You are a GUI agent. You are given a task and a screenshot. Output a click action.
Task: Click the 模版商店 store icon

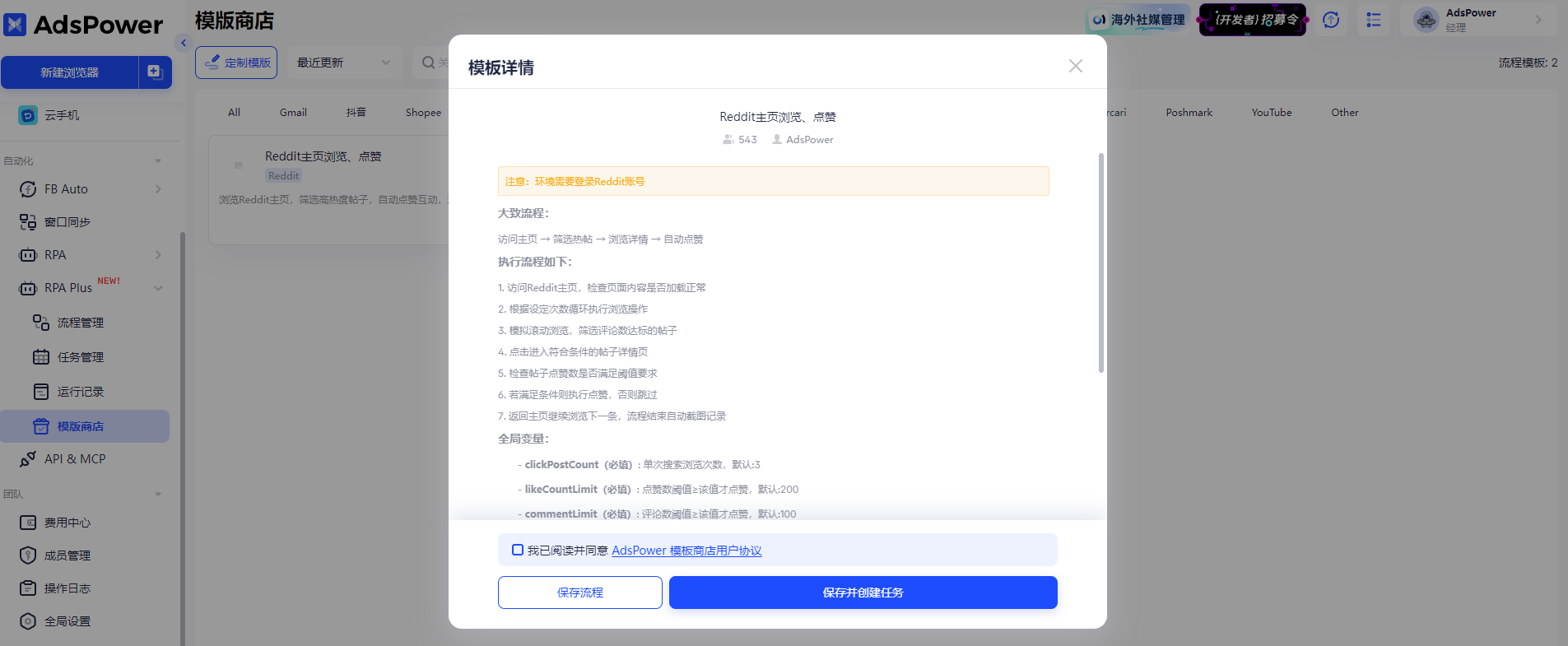pyautogui.click(x=41, y=426)
